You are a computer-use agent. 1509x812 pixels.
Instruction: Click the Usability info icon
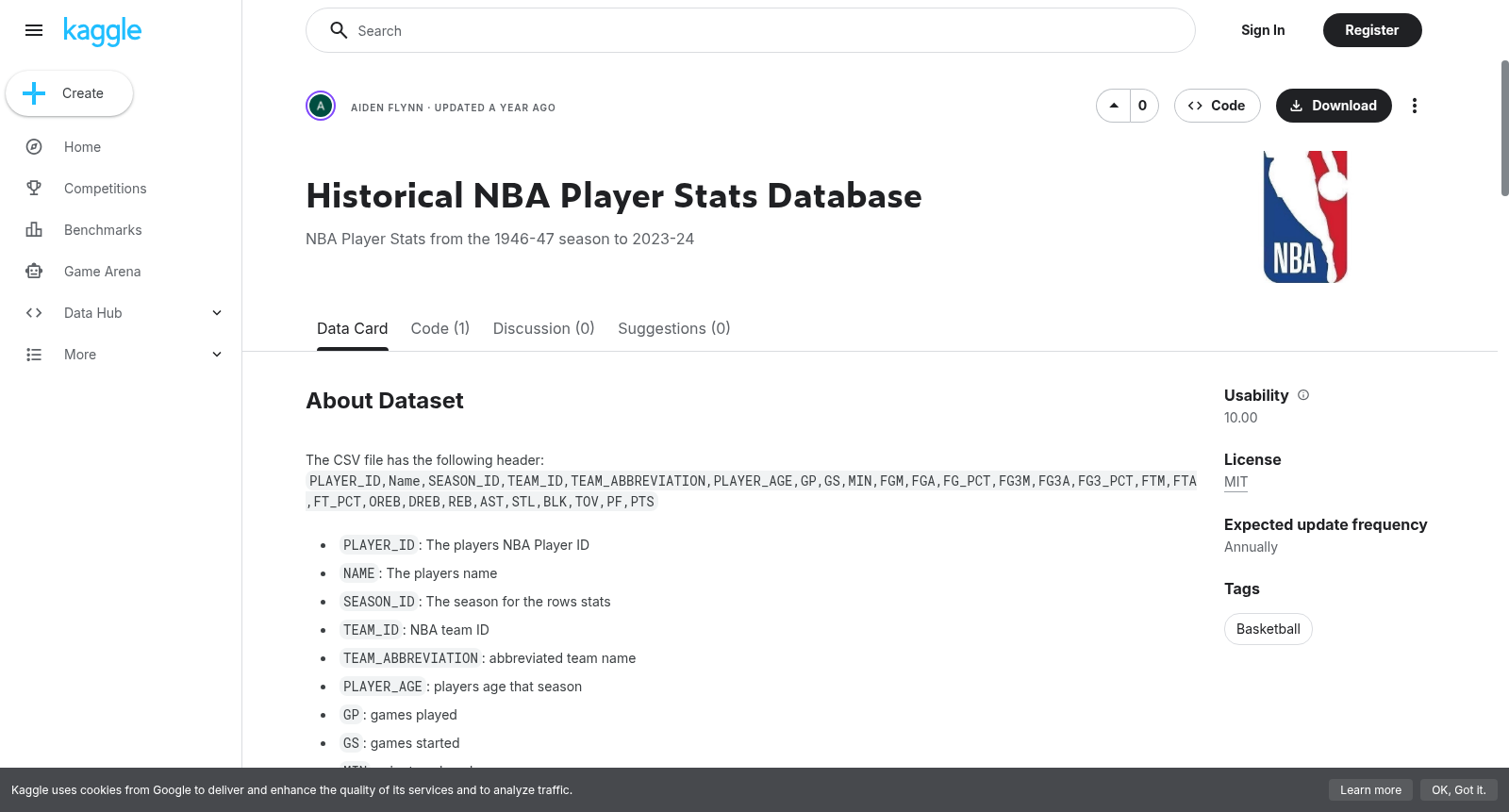[1303, 395]
